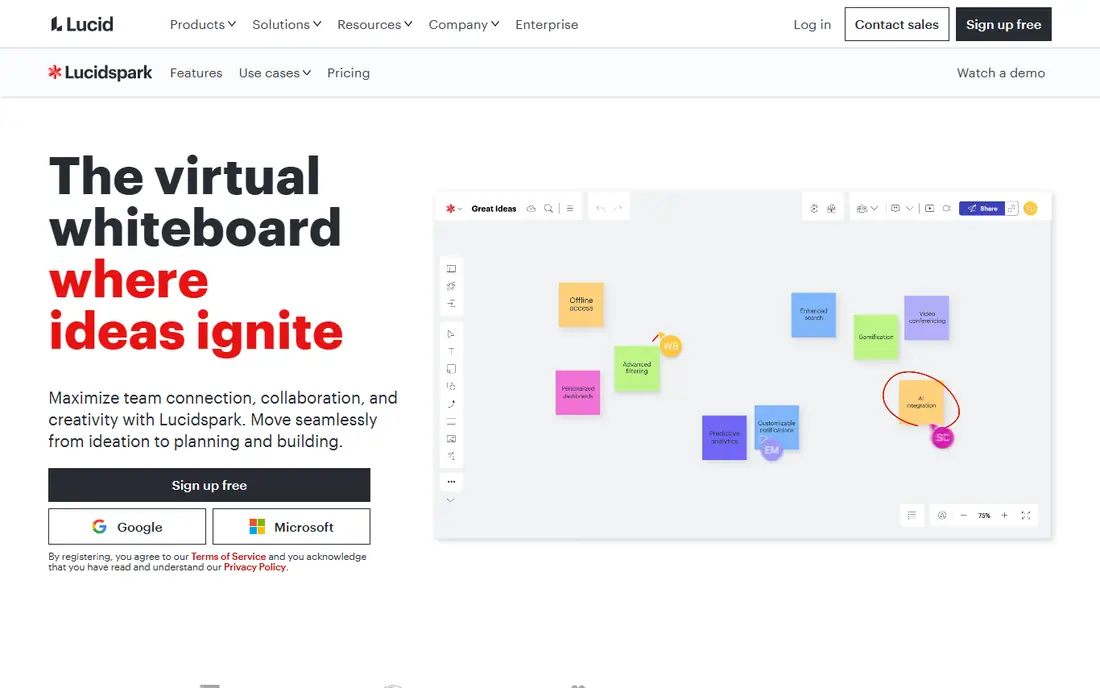The width and height of the screenshot is (1100, 688).
Task: Click the 75% zoom level value
Action: point(984,515)
